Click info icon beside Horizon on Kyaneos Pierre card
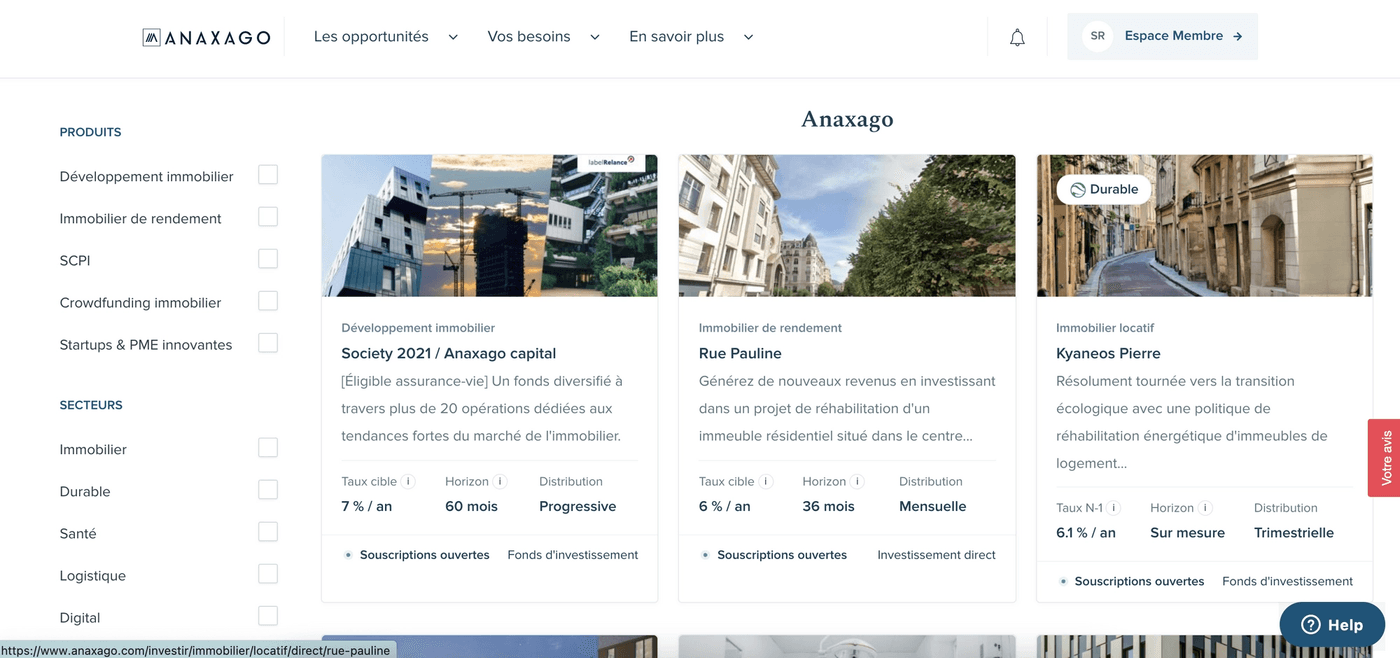1400x658 pixels. point(1205,508)
